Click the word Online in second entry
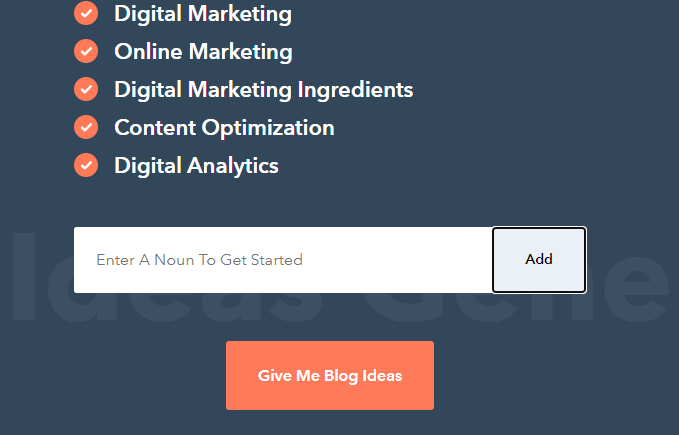Image resolution: width=679 pixels, height=435 pixels. pyautogui.click(x=148, y=52)
